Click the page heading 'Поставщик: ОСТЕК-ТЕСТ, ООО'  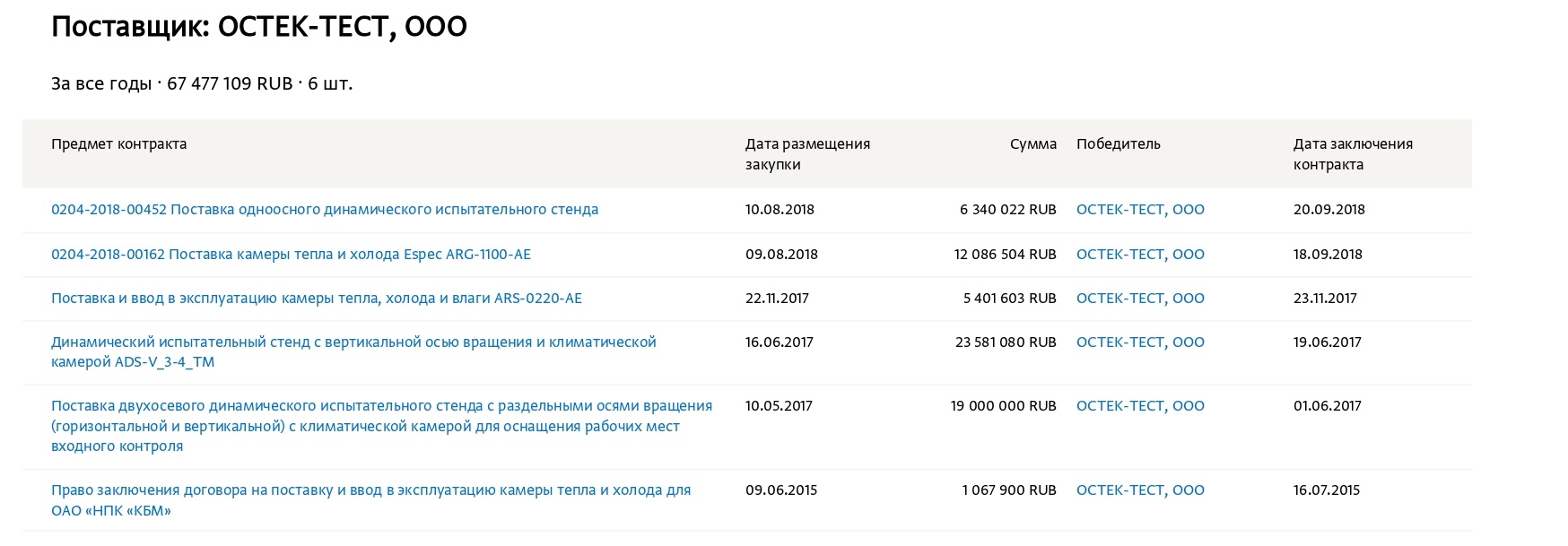click(x=259, y=28)
